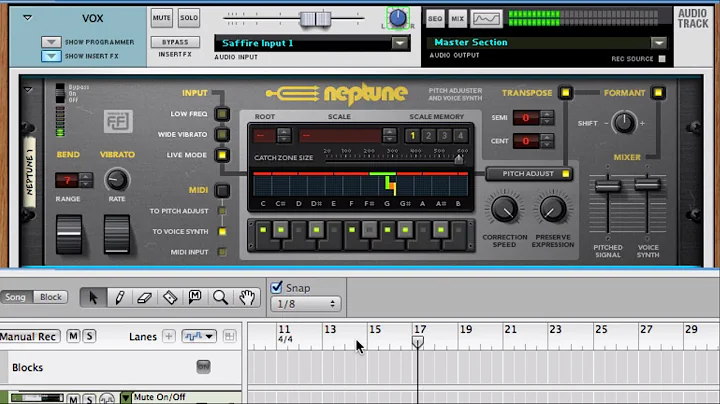The height and width of the screenshot is (404, 720).
Task: Toggle the Neptune MIDI button
Action: pos(222,190)
